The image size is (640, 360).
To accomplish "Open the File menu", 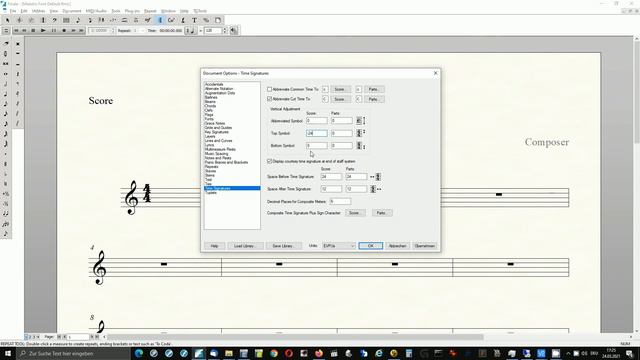I will [13, 11].
